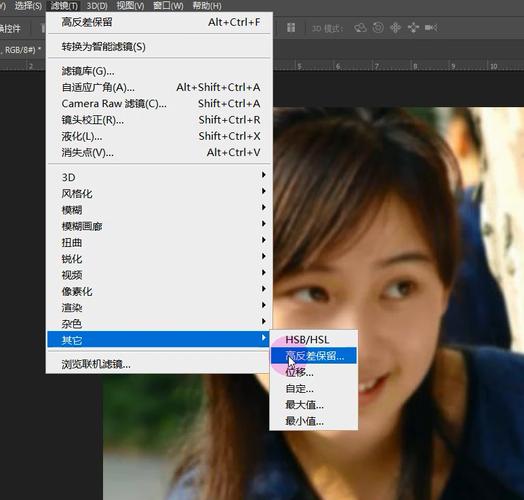Expand the 锐化 submenu
The image size is (524, 500).
(159, 258)
